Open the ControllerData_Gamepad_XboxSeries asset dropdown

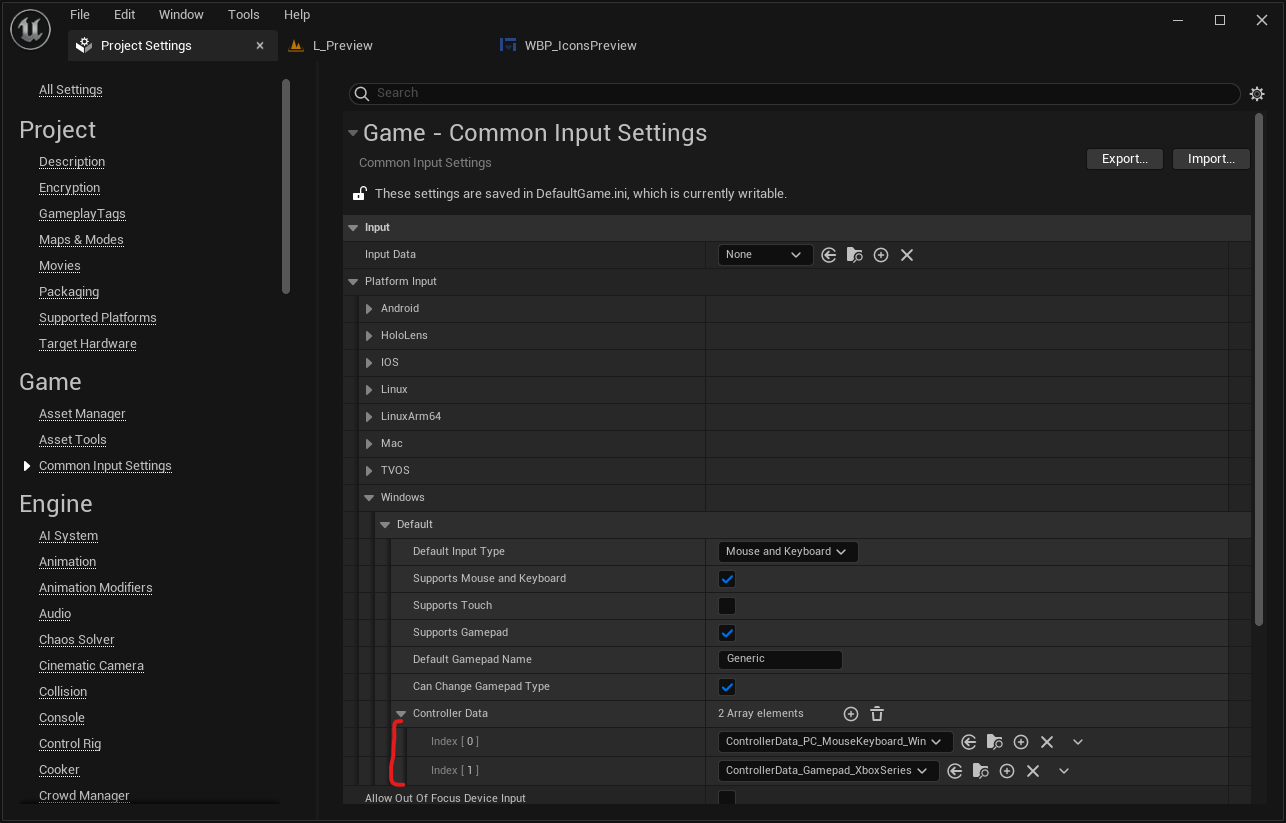tap(828, 771)
